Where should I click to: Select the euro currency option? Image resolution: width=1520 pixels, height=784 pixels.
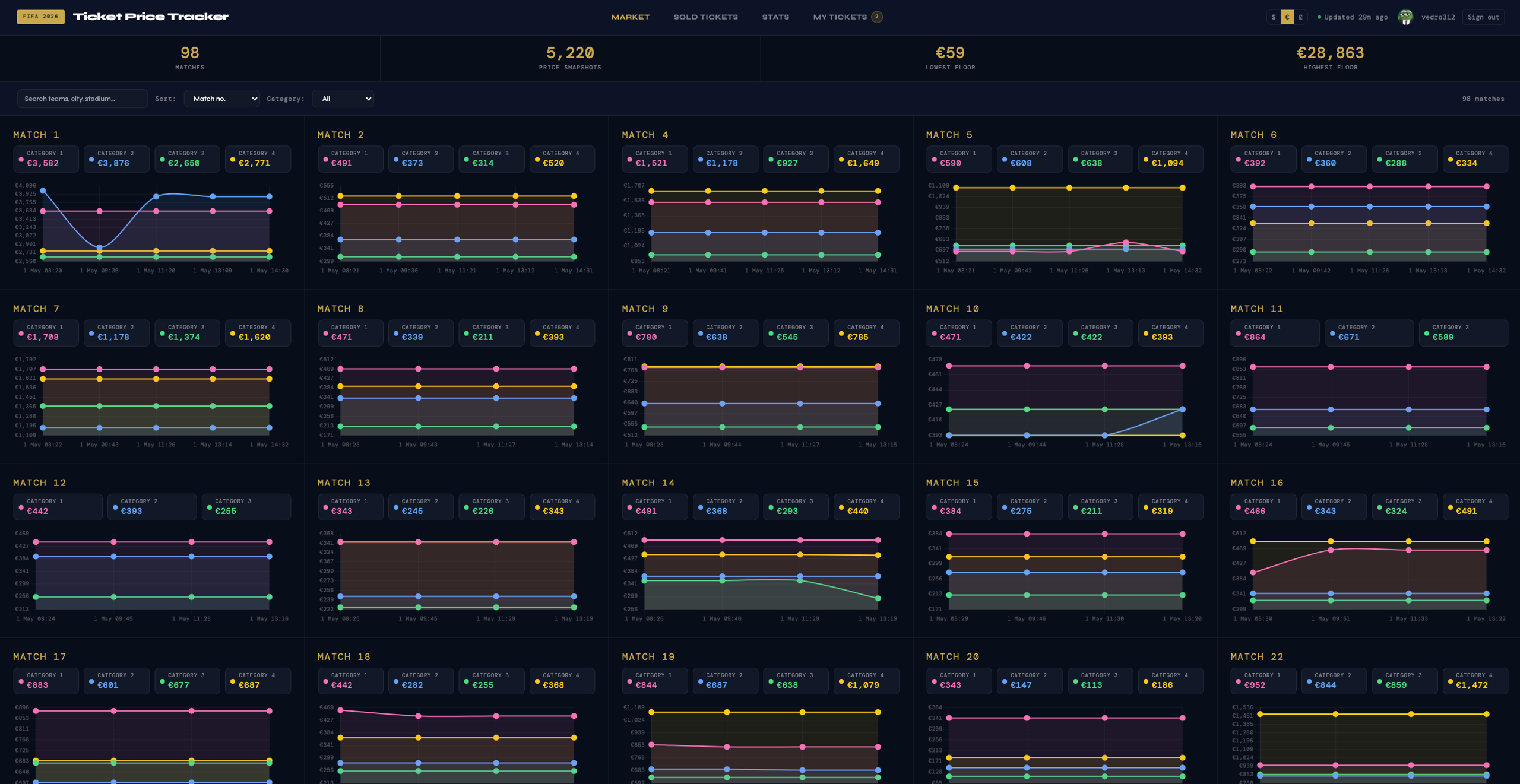1287,17
